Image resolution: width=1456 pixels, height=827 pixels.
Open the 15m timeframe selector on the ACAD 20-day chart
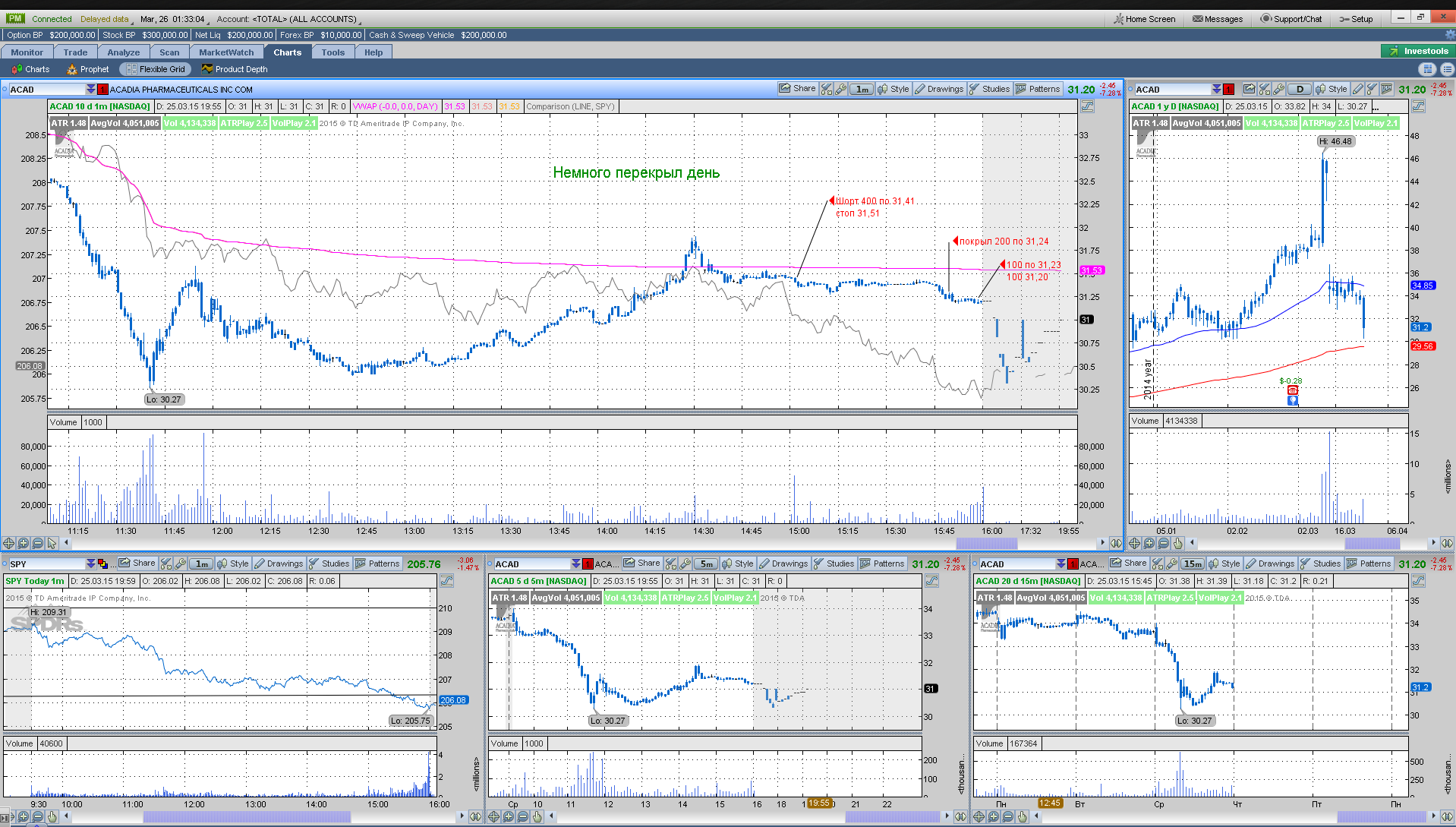[x=1193, y=563]
